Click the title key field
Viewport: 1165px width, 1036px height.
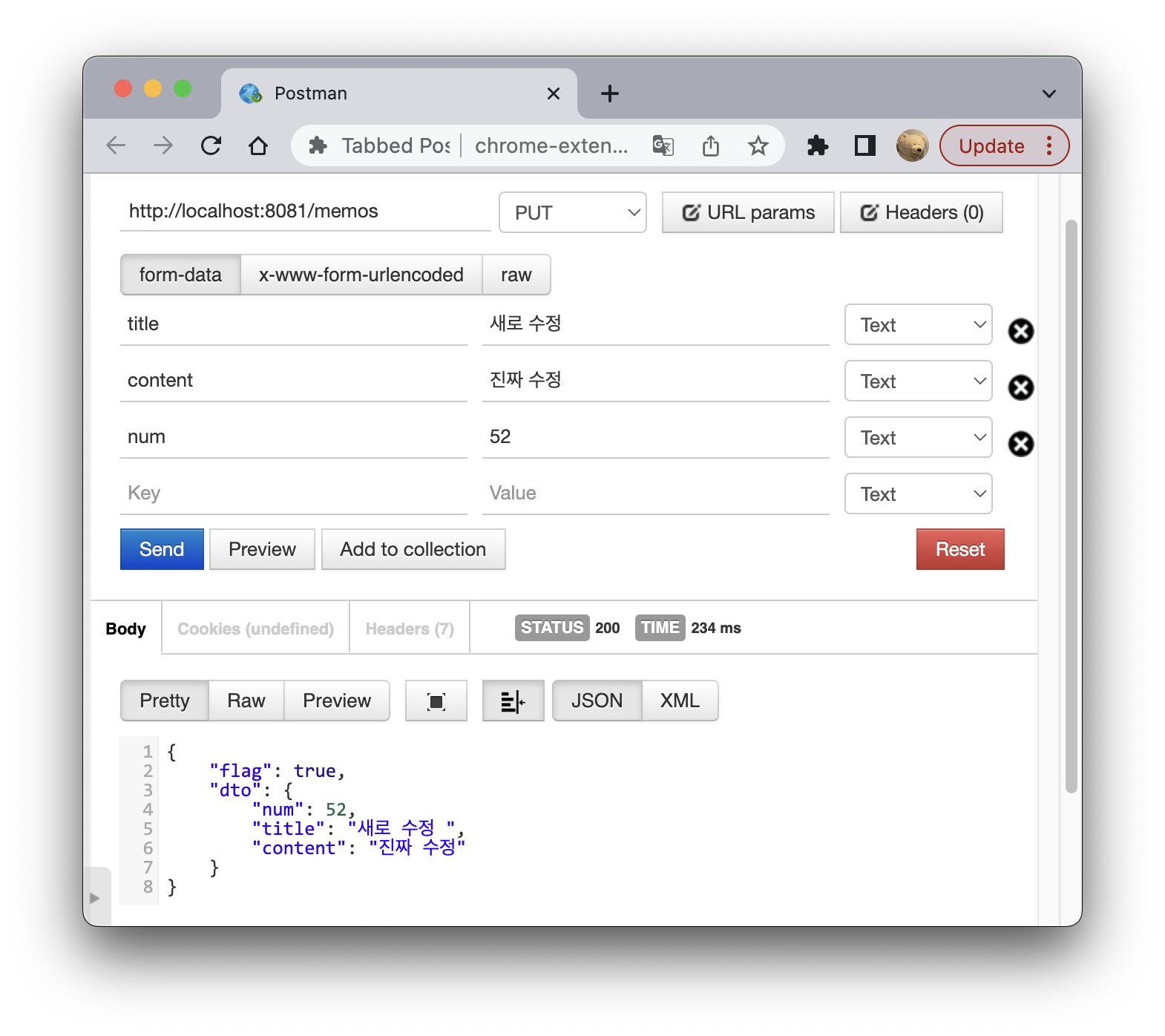coord(294,324)
